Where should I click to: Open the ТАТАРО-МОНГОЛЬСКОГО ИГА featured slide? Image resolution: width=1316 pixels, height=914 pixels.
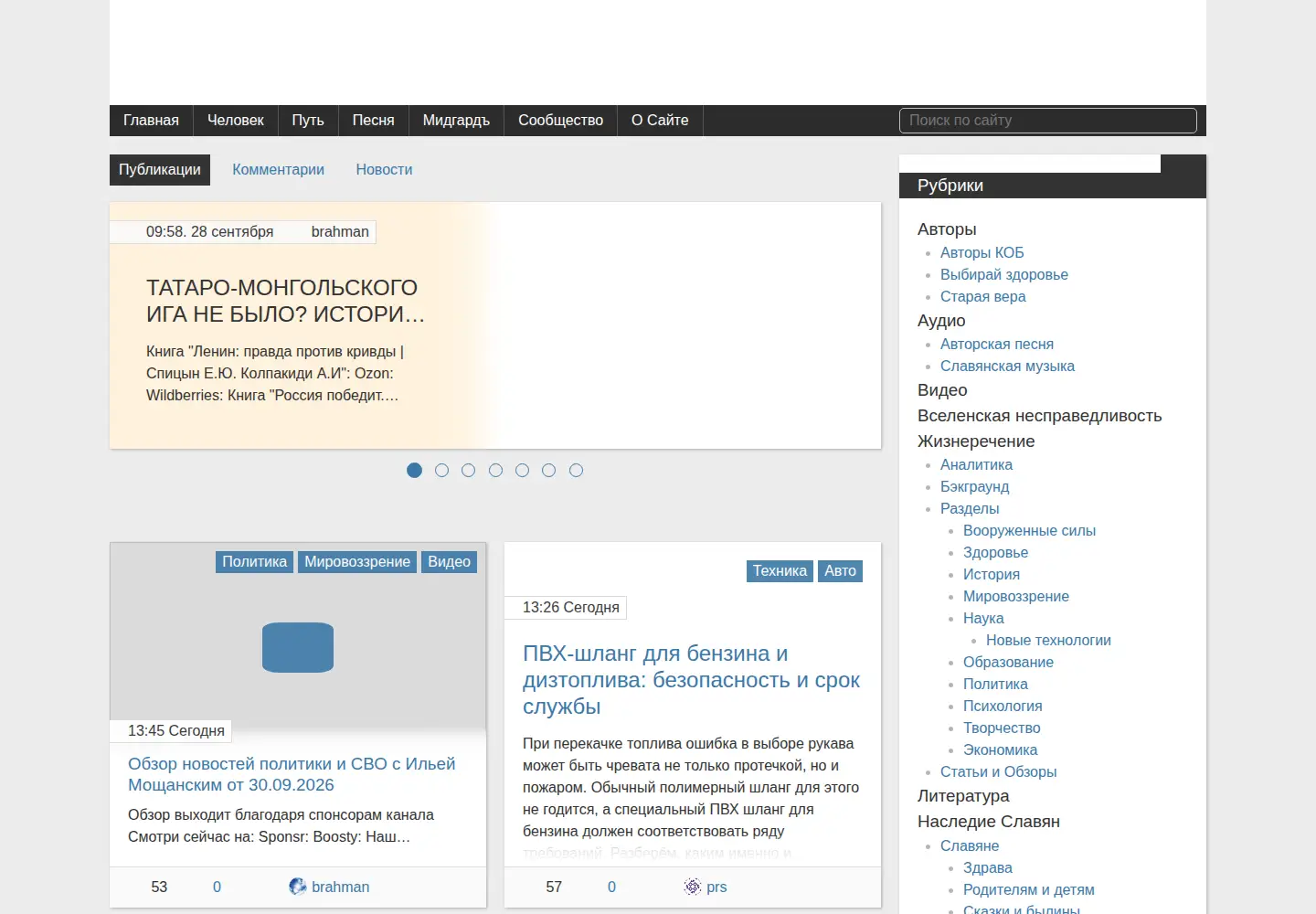click(285, 301)
